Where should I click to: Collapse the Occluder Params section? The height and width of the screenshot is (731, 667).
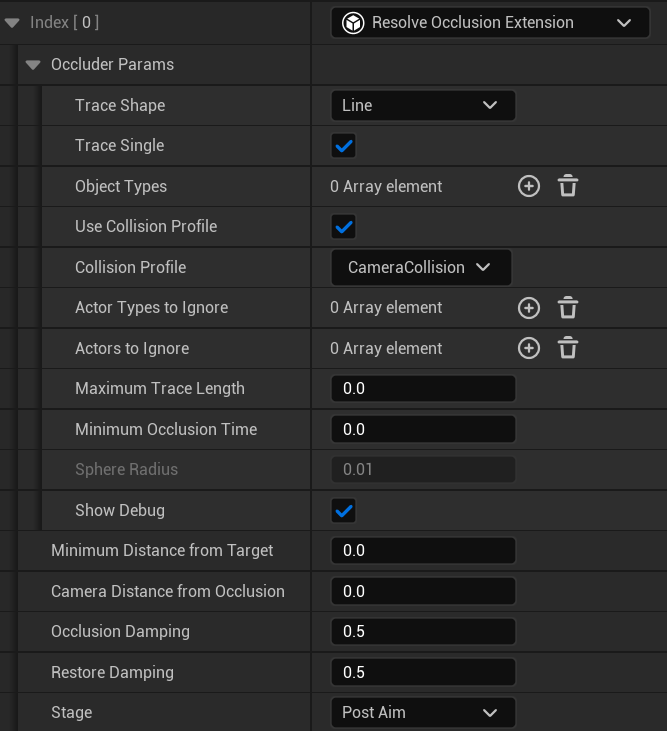click(33, 65)
